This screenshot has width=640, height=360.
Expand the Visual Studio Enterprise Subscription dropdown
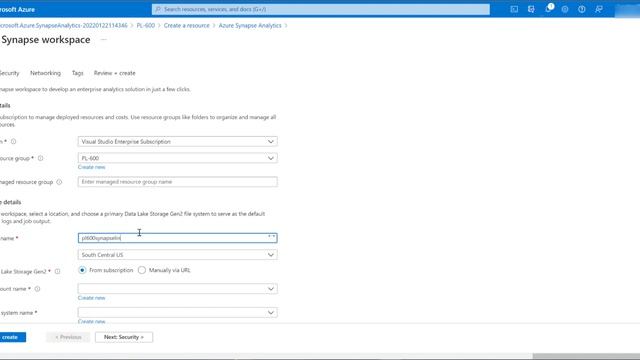point(178,141)
